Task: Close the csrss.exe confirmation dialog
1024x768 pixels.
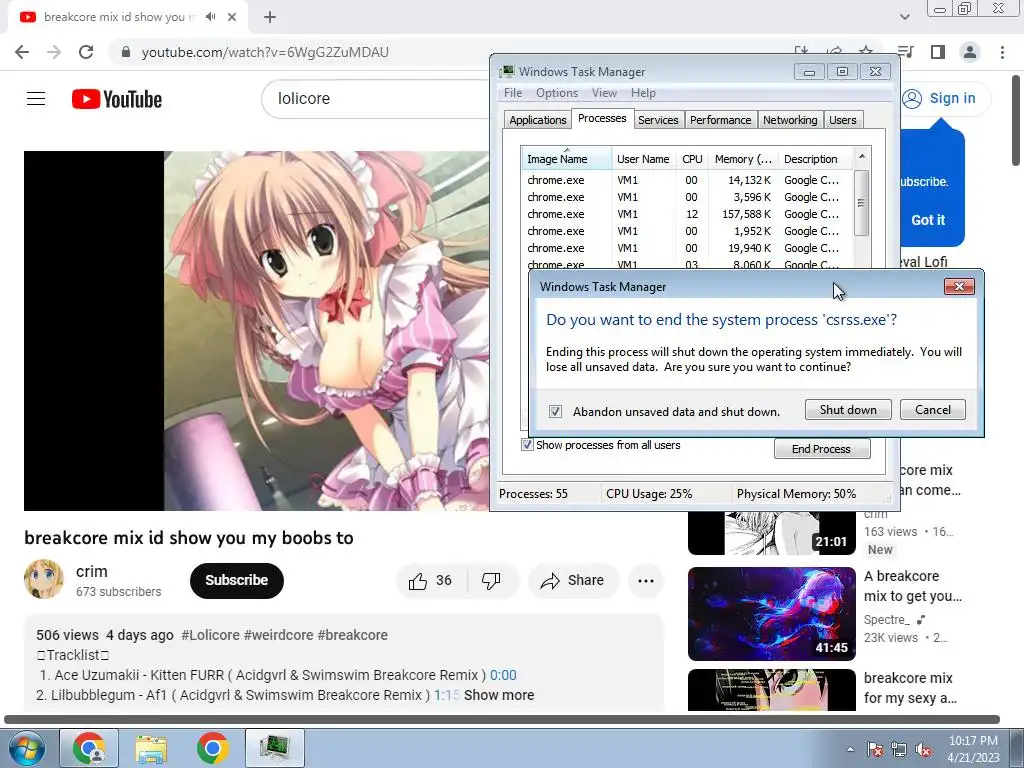Action: [x=959, y=286]
